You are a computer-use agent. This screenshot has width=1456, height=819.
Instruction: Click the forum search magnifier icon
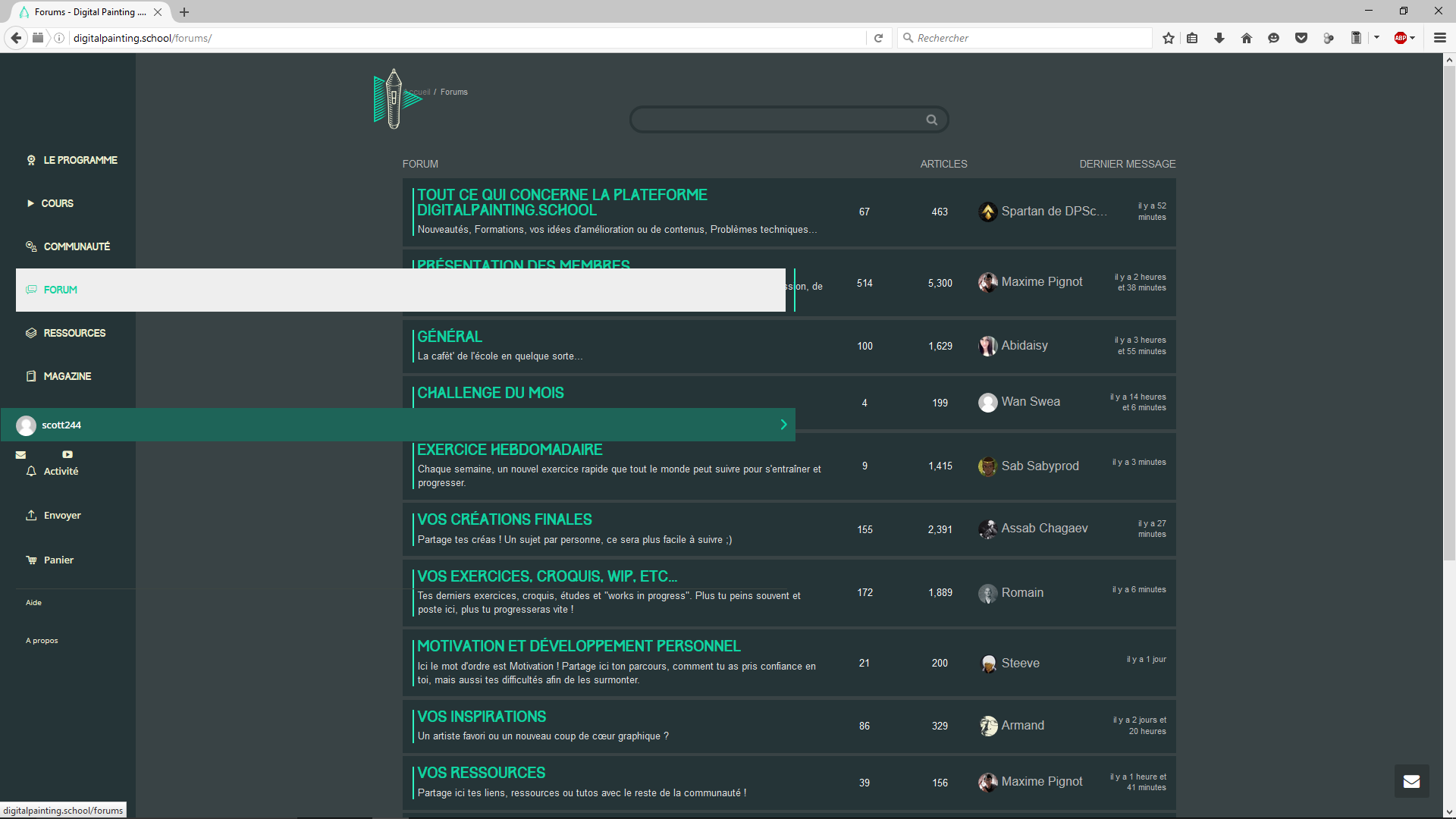click(x=931, y=120)
